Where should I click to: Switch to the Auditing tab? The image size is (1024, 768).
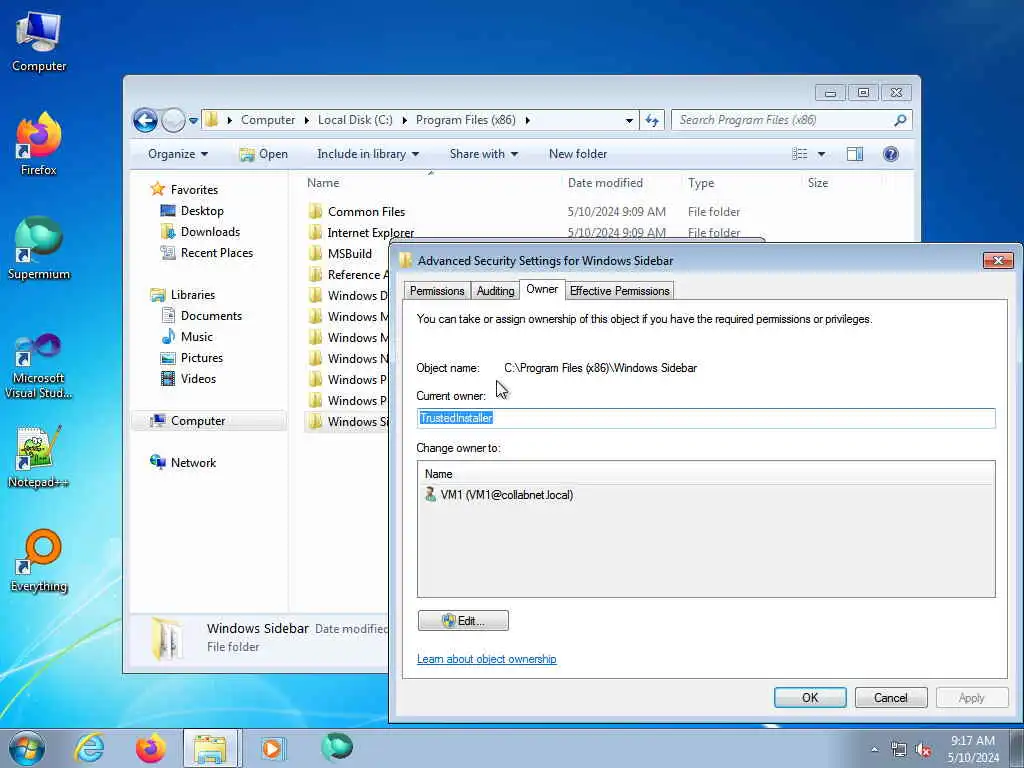495,291
